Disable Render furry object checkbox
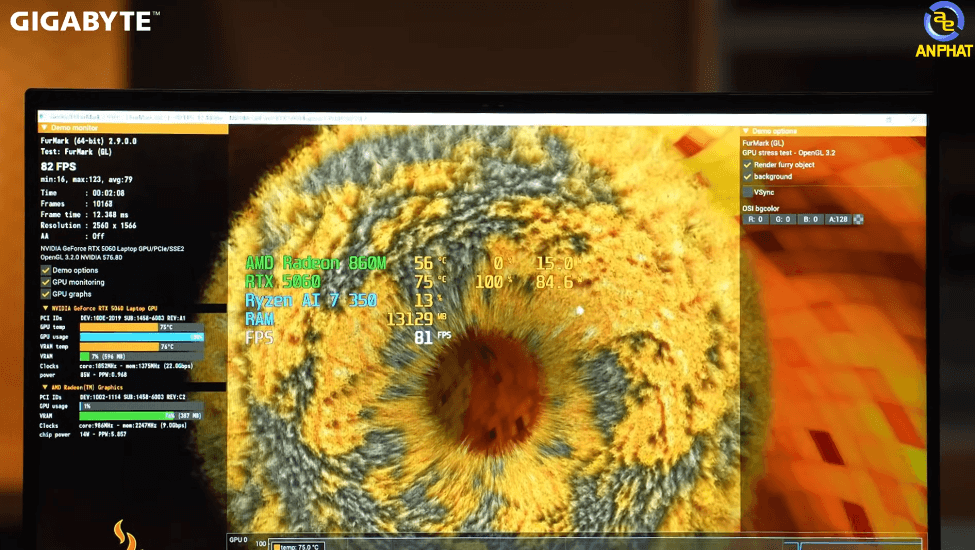This screenshot has height=550, width=975. tap(747, 165)
